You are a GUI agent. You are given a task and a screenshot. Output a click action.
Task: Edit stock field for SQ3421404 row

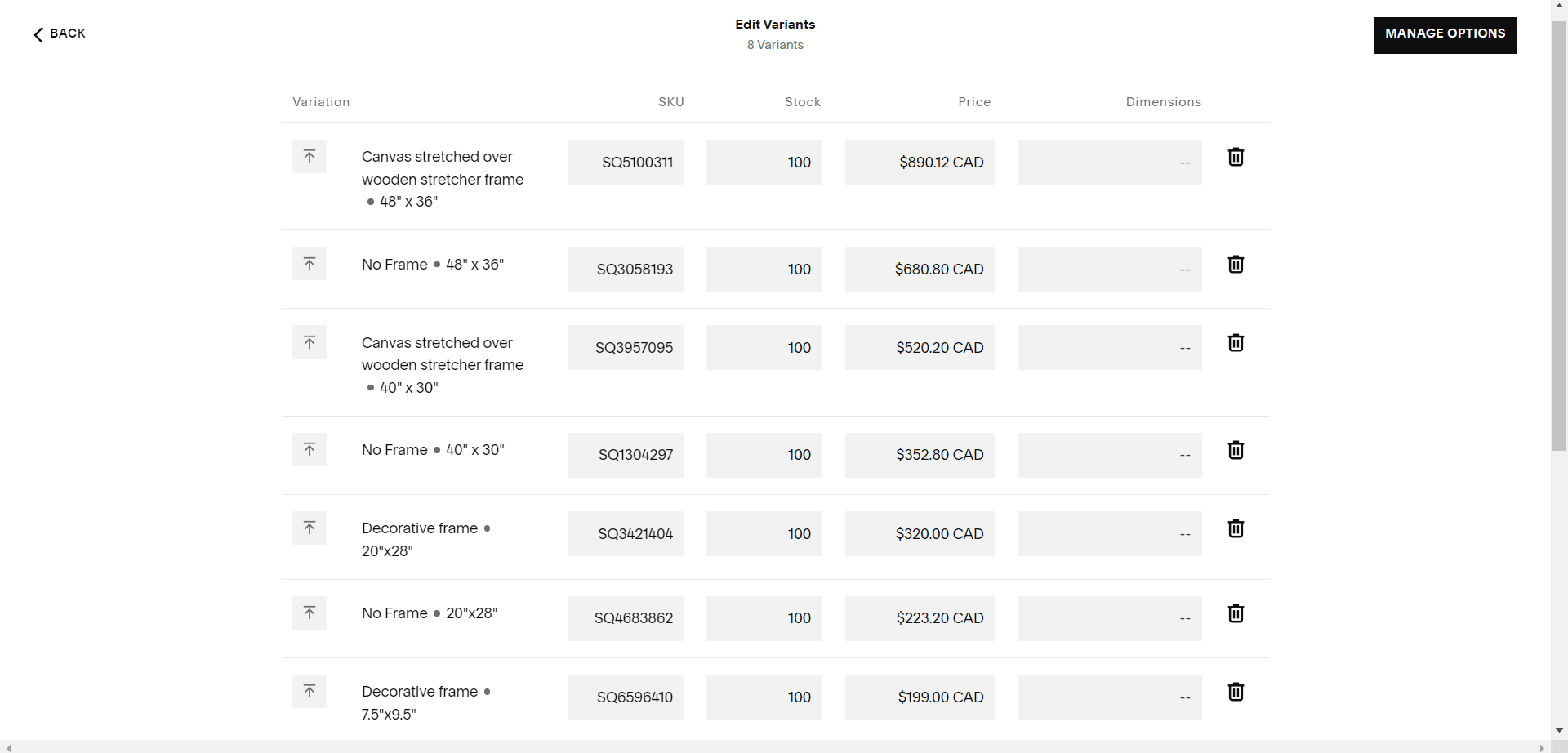pyautogui.click(x=764, y=533)
